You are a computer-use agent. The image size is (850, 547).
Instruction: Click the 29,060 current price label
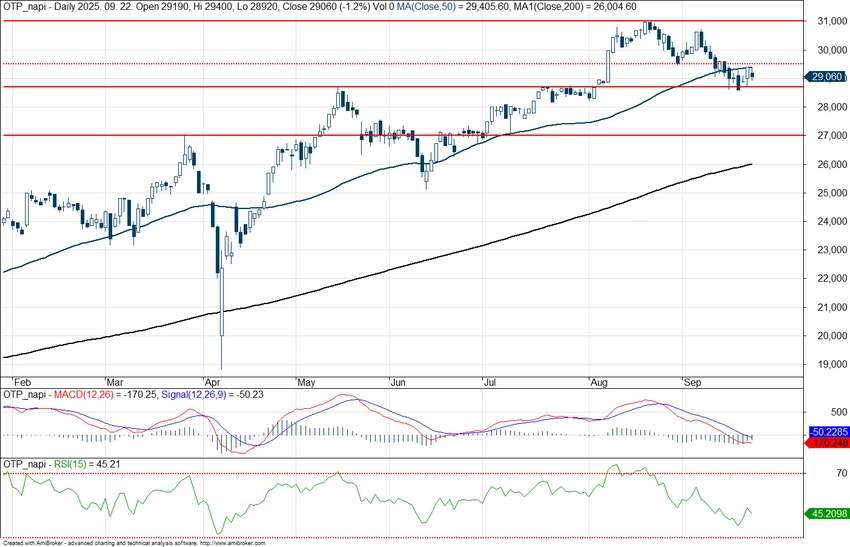click(x=828, y=77)
